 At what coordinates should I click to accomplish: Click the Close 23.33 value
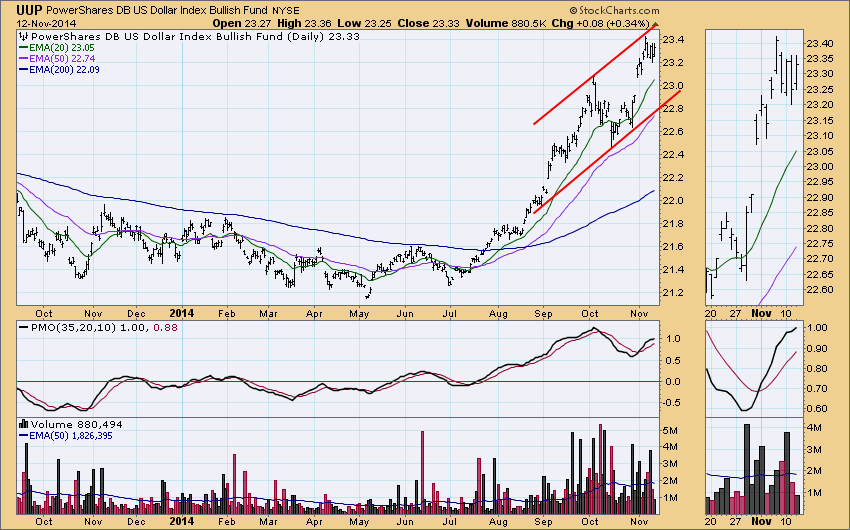(x=428, y=23)
